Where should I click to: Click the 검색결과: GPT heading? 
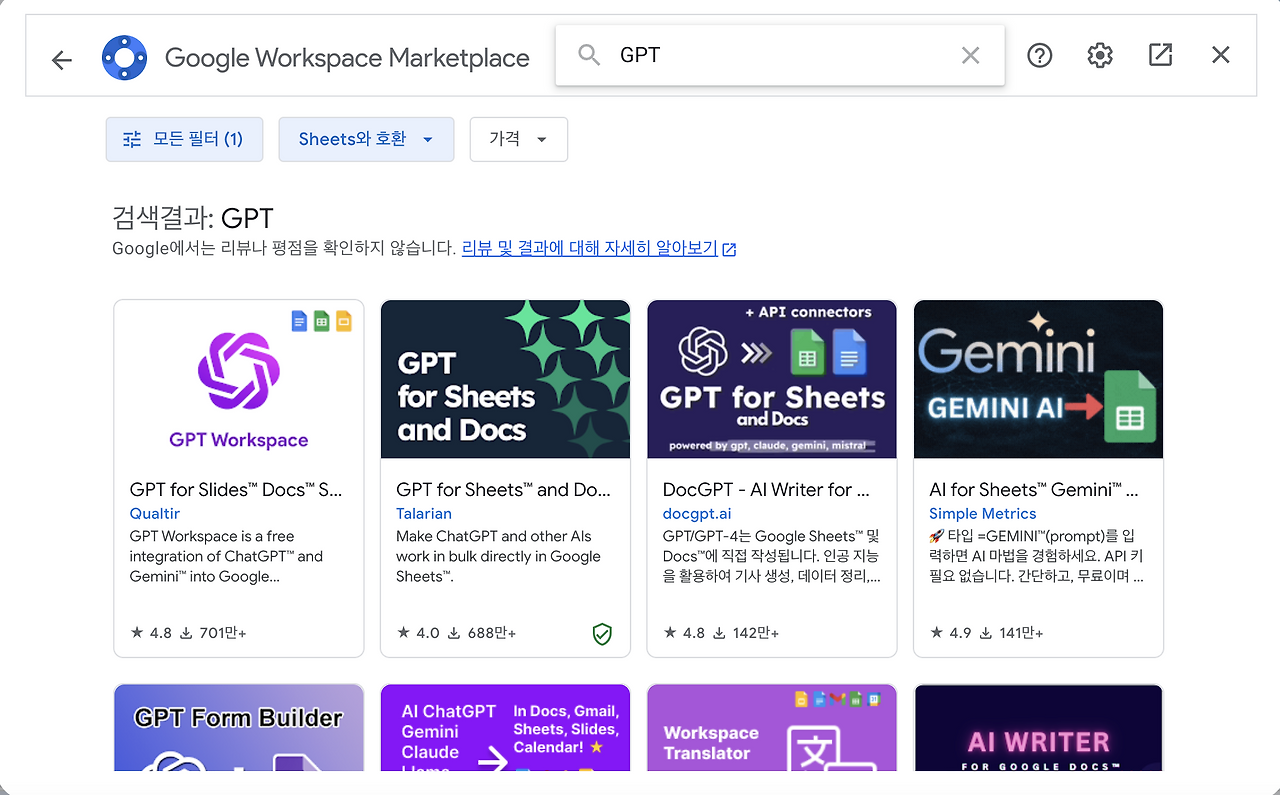193,218
